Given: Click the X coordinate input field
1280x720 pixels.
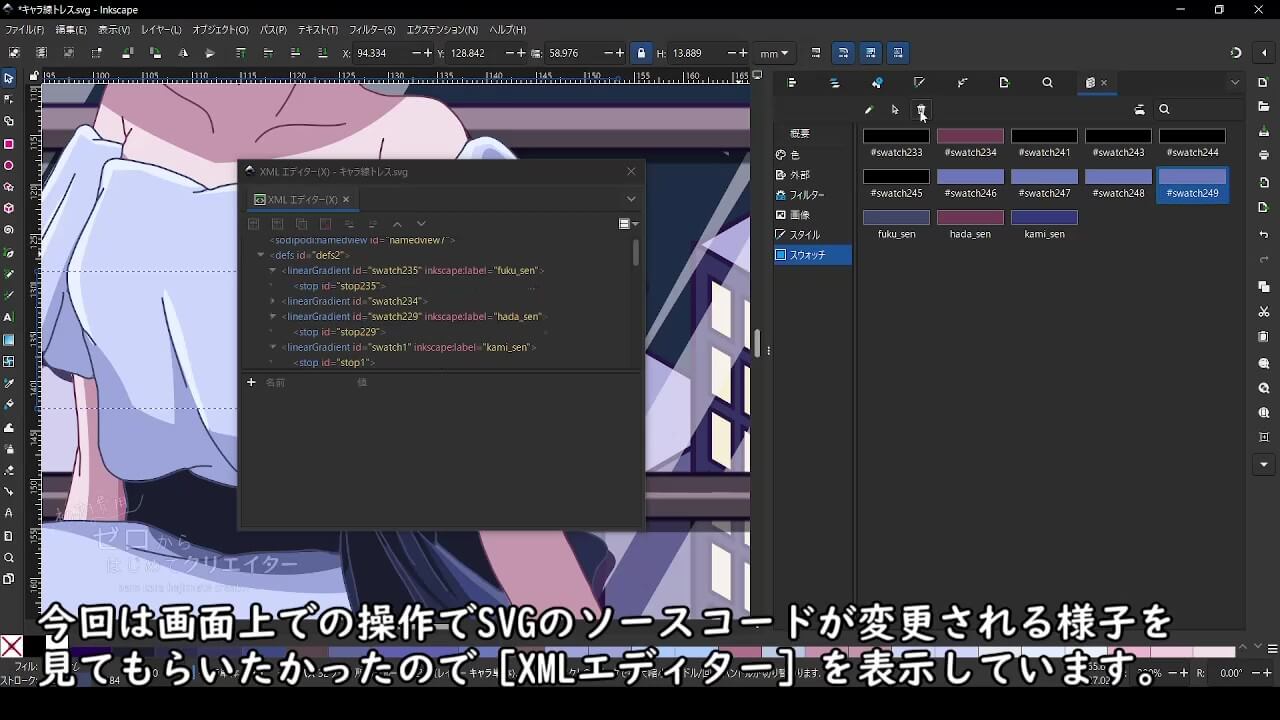Looking at the screenshot, I should click(380, 53).
